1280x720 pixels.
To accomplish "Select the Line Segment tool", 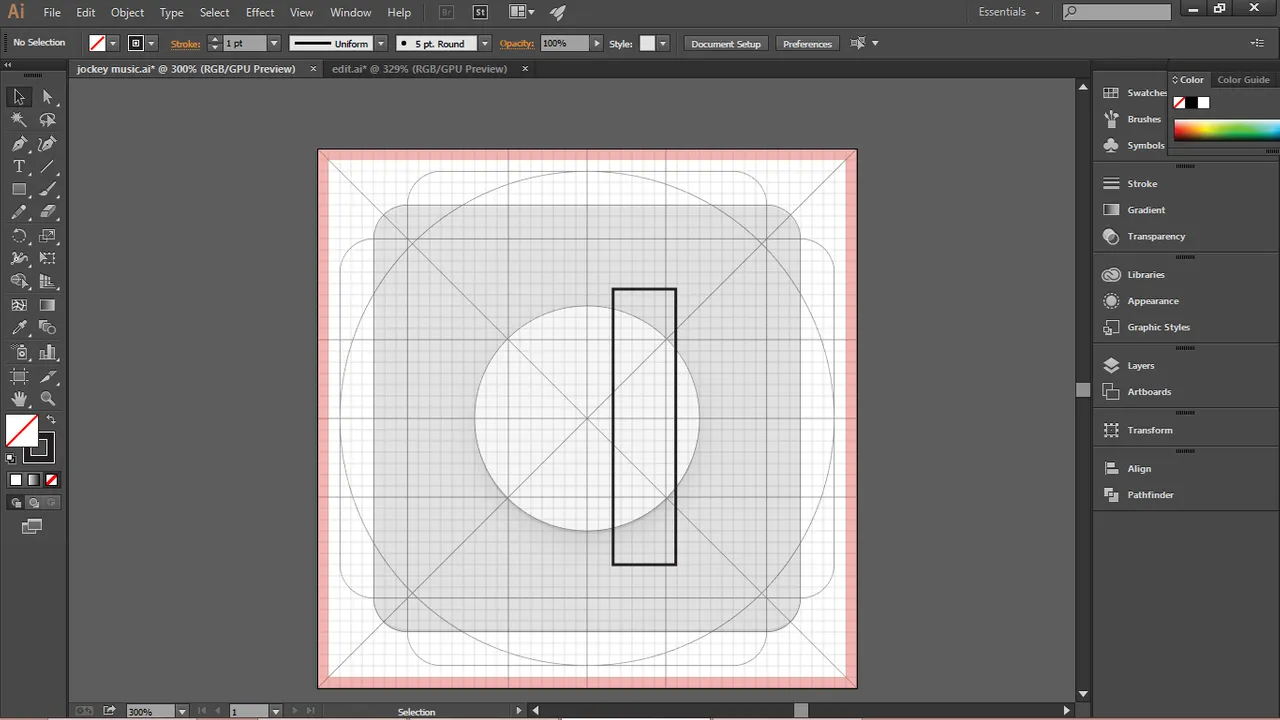I will [48, 167].
